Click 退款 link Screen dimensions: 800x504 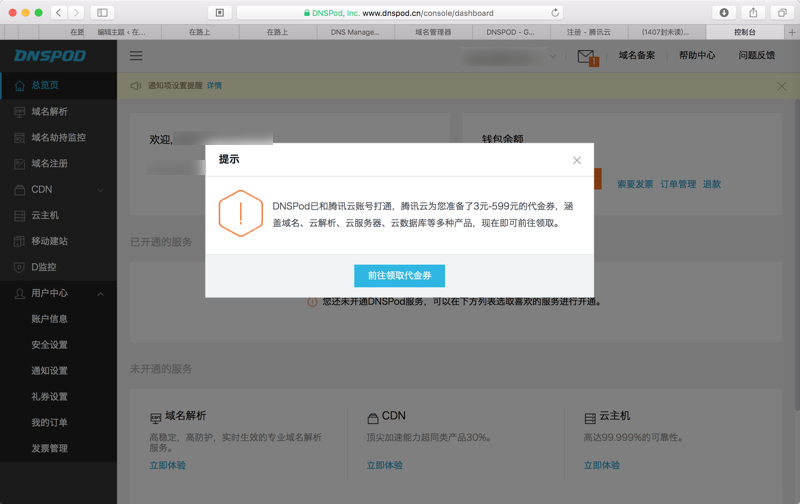[x=712, y=184]
